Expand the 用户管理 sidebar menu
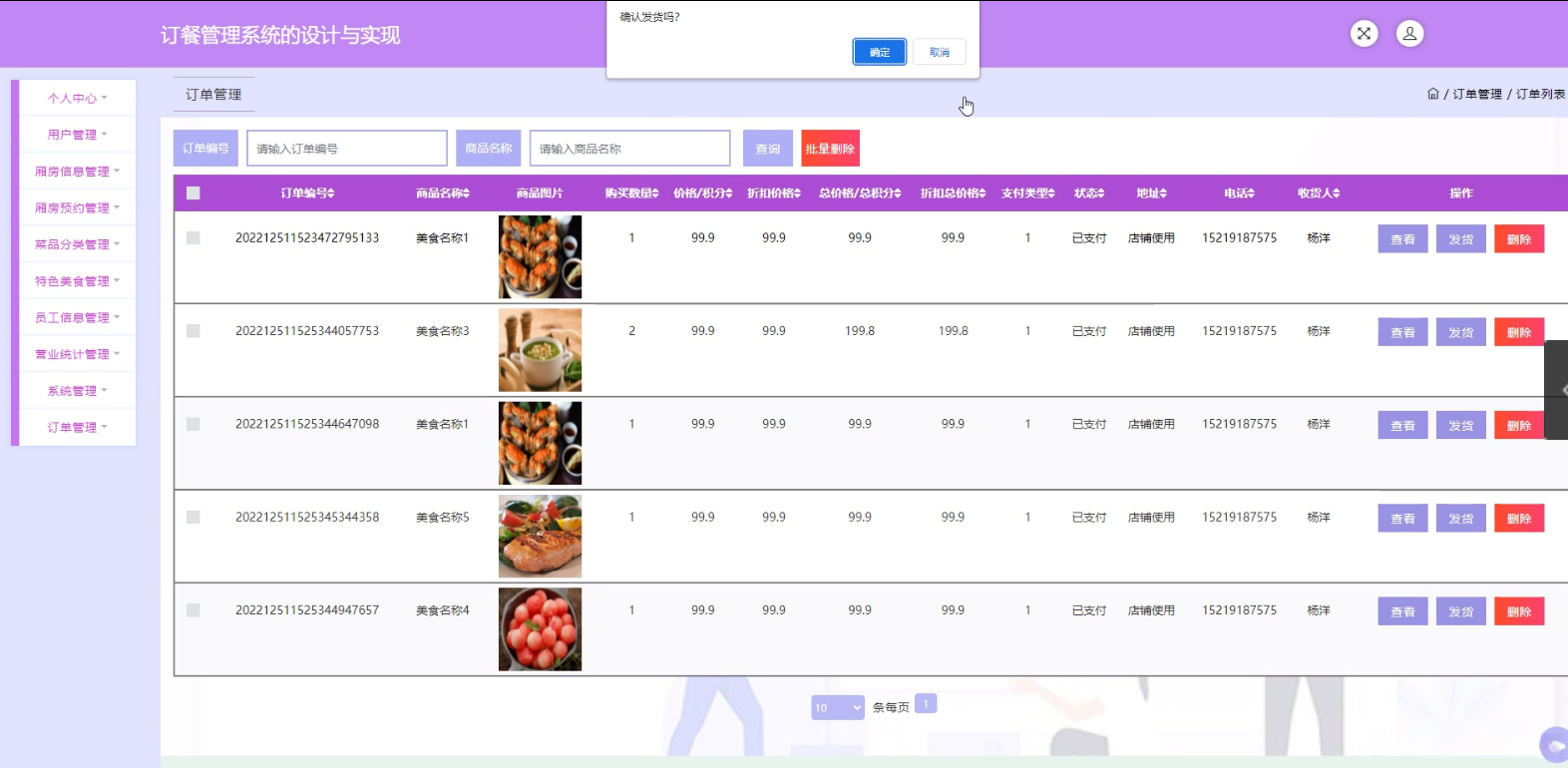 (x=78, y=135)
